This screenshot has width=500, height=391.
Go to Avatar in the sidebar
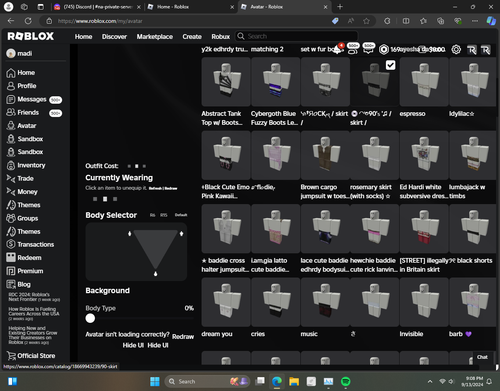coord(21,126)
